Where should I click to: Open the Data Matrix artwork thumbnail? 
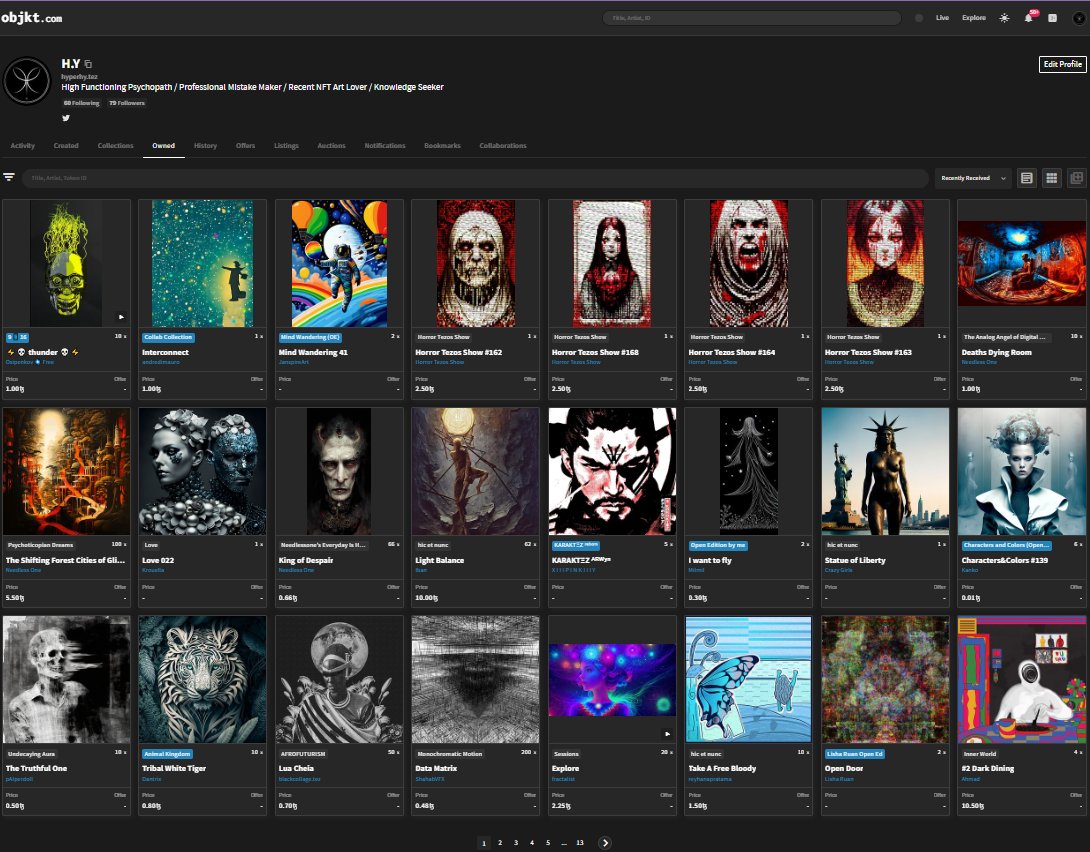coord(475,679)
